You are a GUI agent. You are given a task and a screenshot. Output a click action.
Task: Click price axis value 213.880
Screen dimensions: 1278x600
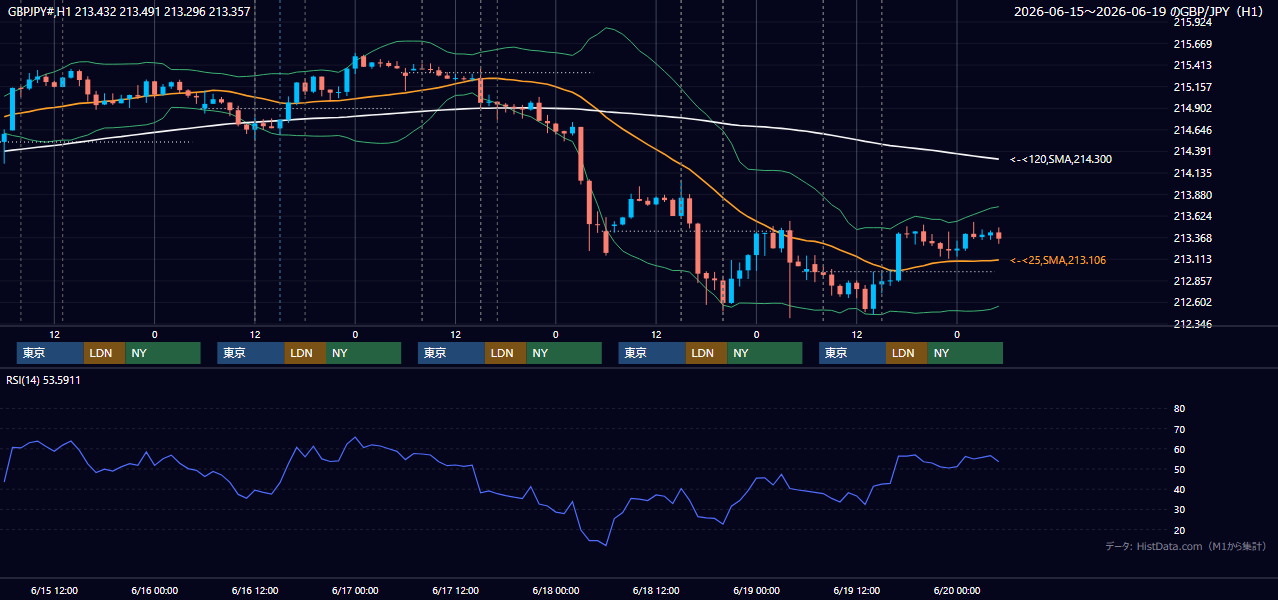click(1192, 195)
